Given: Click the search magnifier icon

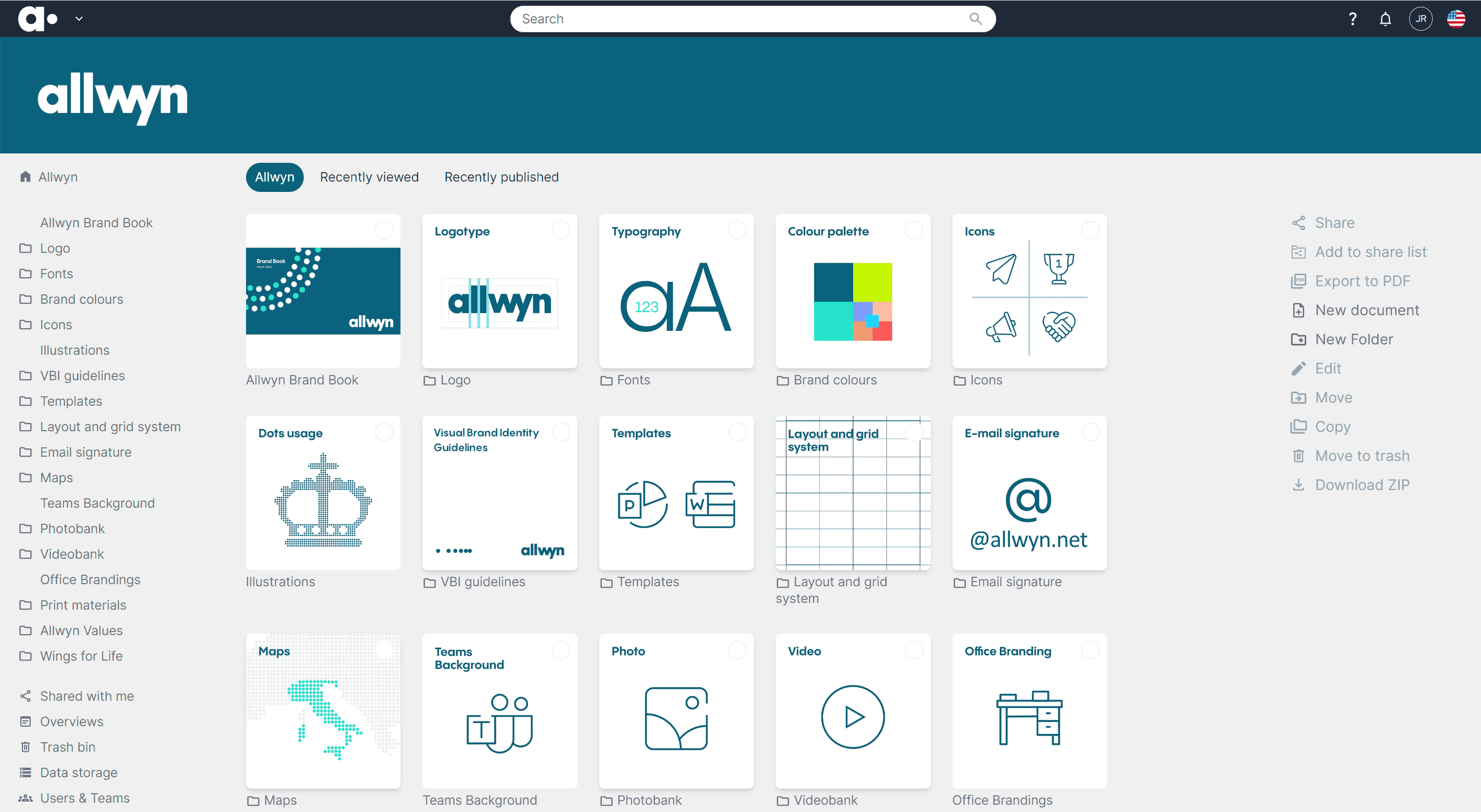Looking at the screenshot, I should coord(976,19).
